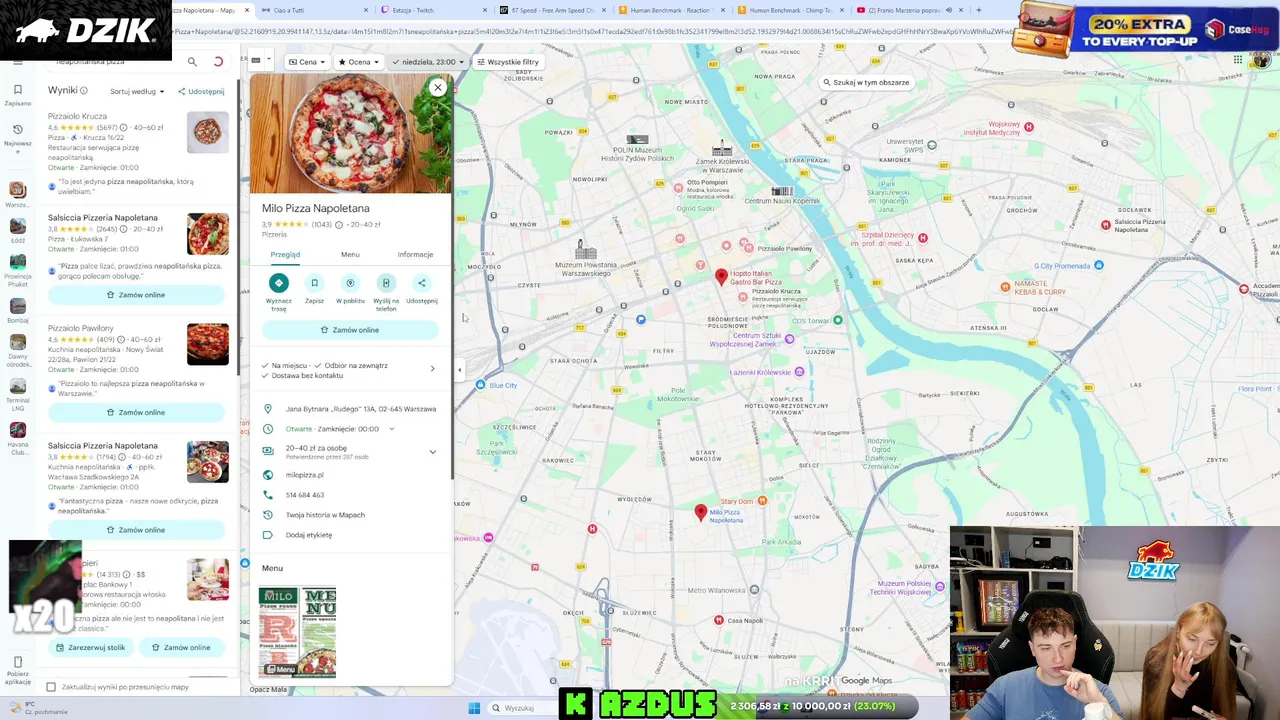
Task: Click Zamów online in Milo Pizza panel
Action: [350, 330]
